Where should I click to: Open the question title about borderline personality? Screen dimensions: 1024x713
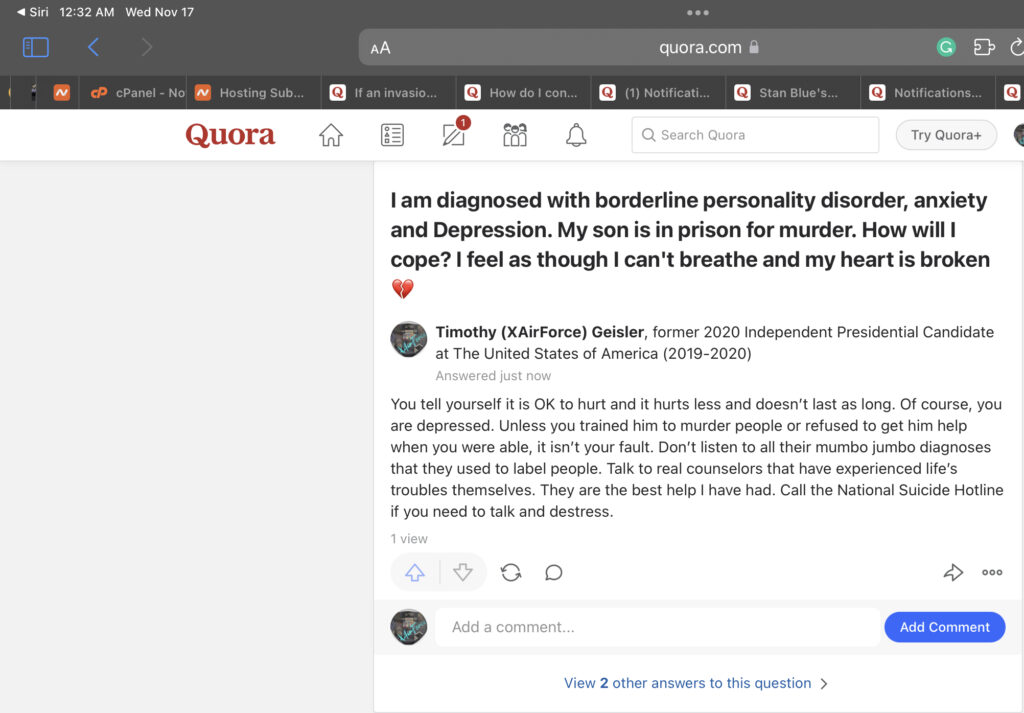690,243
